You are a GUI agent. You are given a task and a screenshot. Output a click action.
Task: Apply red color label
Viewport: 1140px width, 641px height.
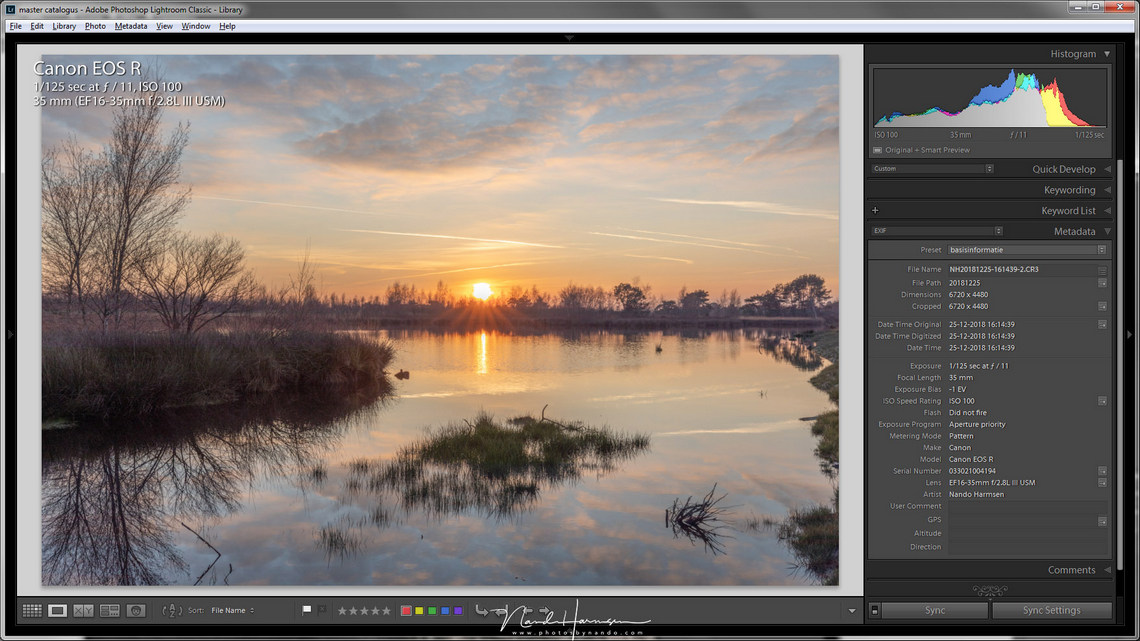click(406, 610)
